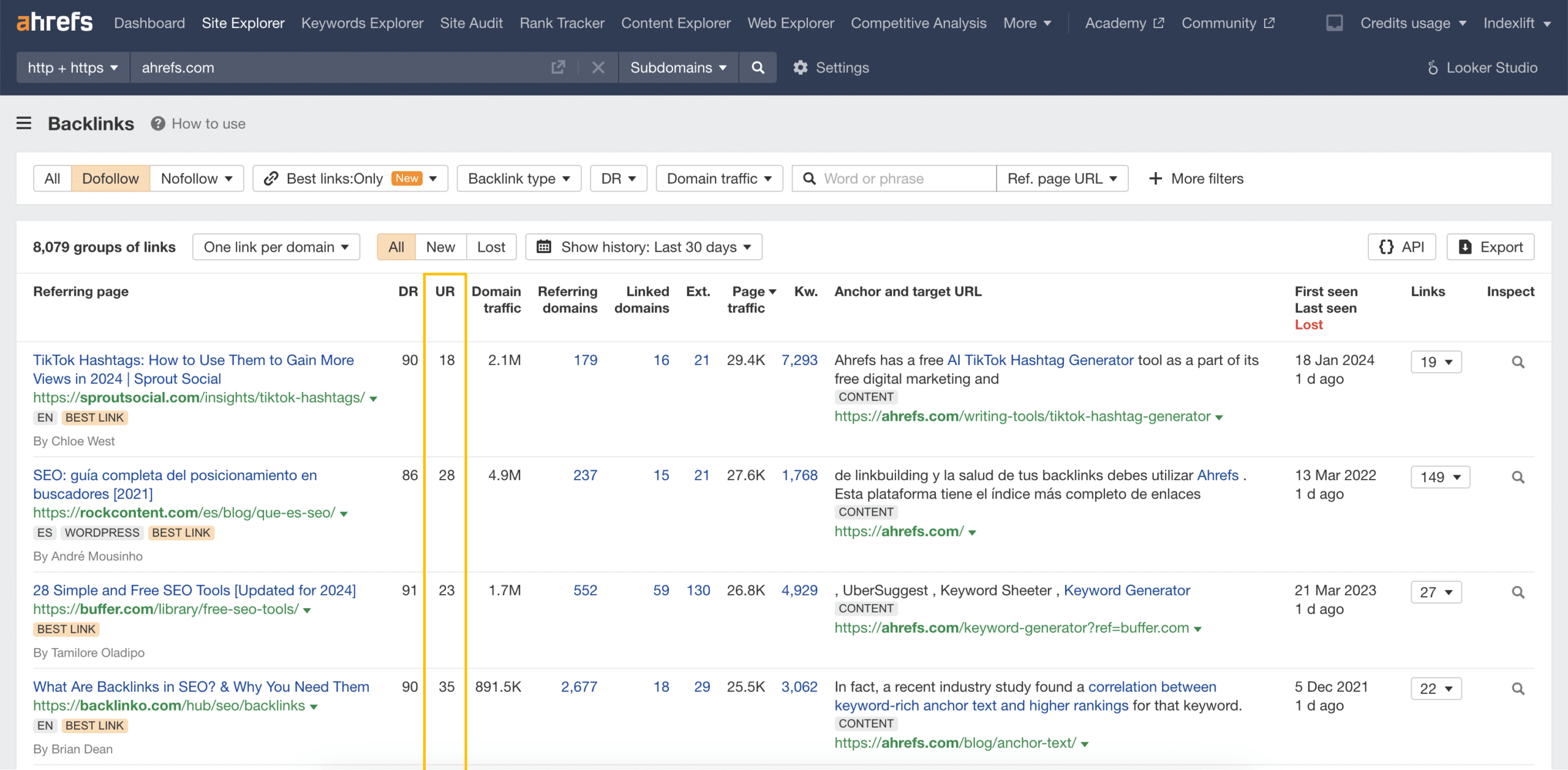Inspect the Sprout Social backlink row
The image size is (1568, 770).
coord(1518,362)
